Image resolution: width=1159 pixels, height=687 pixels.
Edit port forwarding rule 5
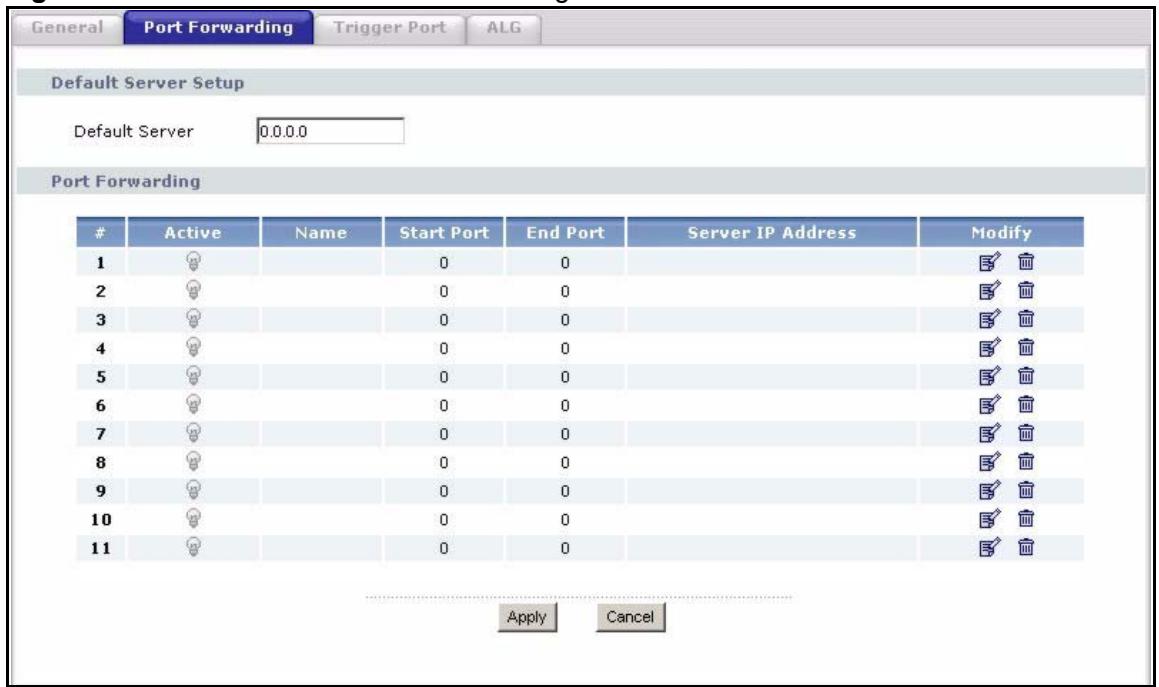[989, 376]
